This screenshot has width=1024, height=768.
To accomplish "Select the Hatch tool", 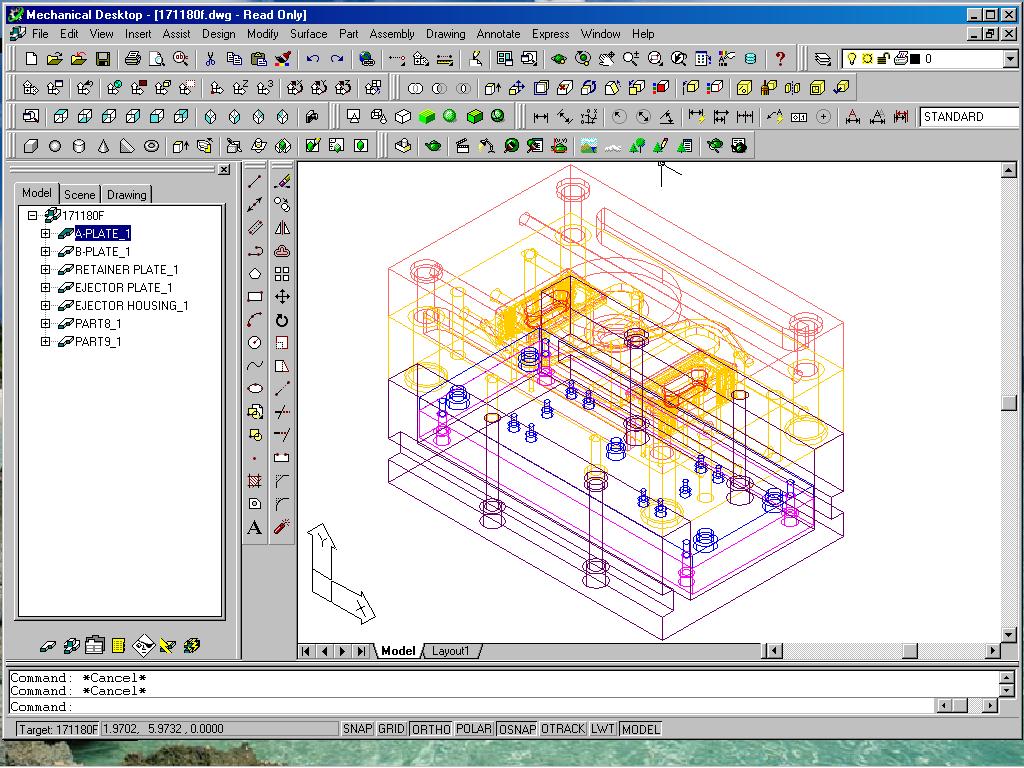I will (x=255, y=481).
